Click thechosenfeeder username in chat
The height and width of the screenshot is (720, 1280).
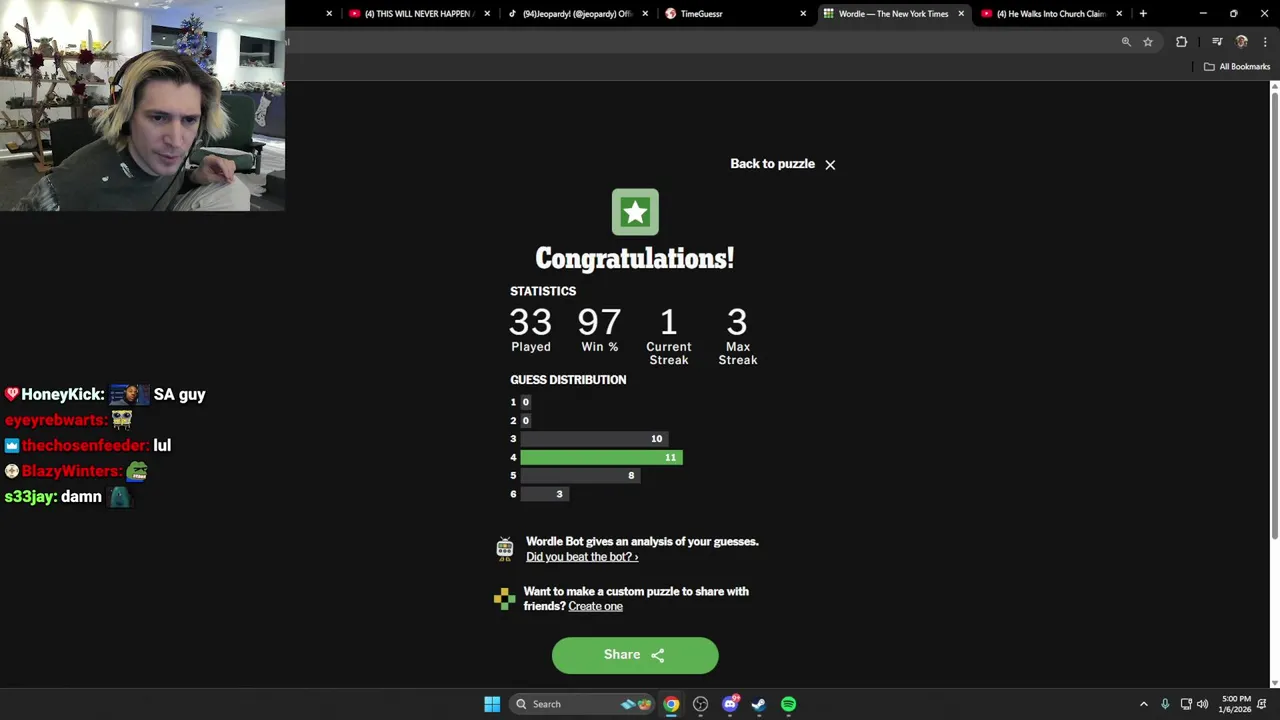tap(85, 446)
